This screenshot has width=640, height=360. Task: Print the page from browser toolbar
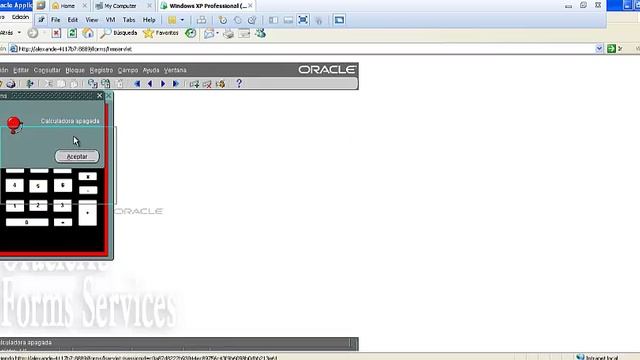[229, 33]
